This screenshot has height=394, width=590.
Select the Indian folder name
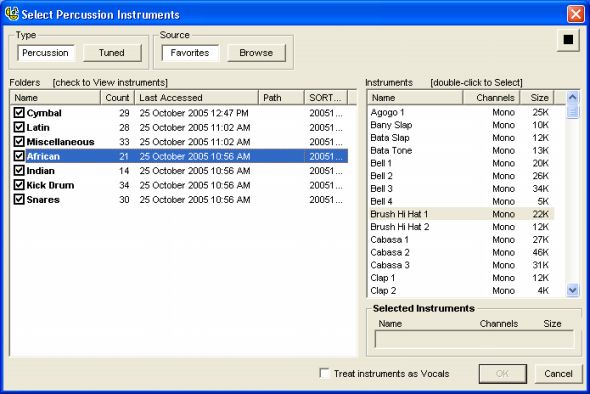tap(41, 170)
